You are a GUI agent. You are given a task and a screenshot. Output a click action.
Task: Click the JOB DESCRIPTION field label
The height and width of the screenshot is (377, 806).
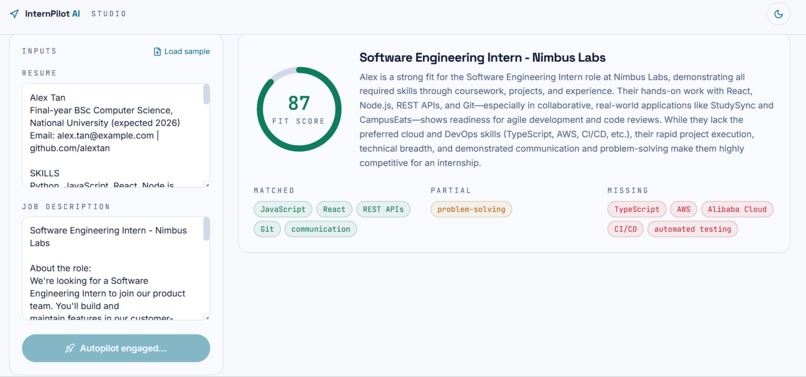(66, 207)
